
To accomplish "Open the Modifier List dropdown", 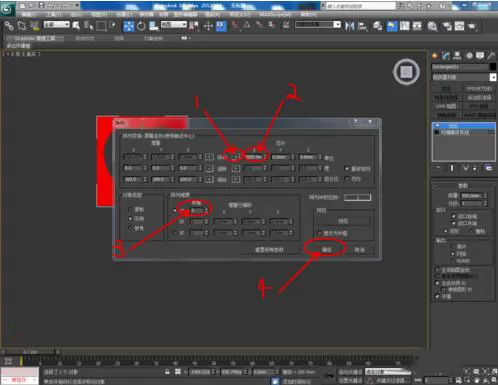I will [464, 77].
